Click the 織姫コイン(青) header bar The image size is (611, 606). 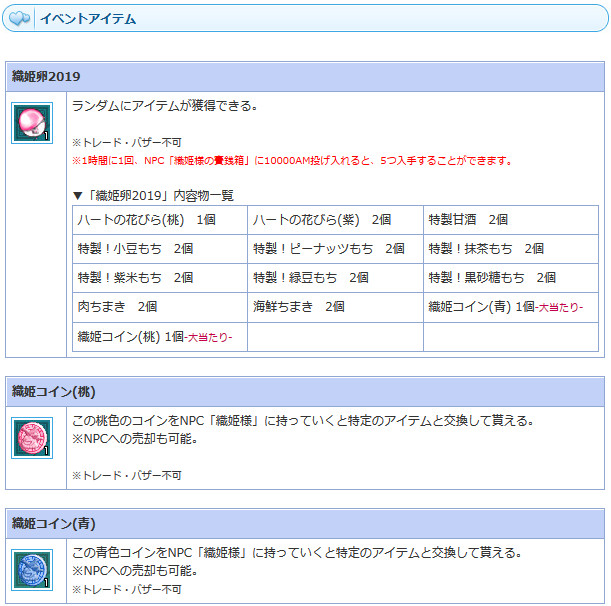click(x=305, y=523)
